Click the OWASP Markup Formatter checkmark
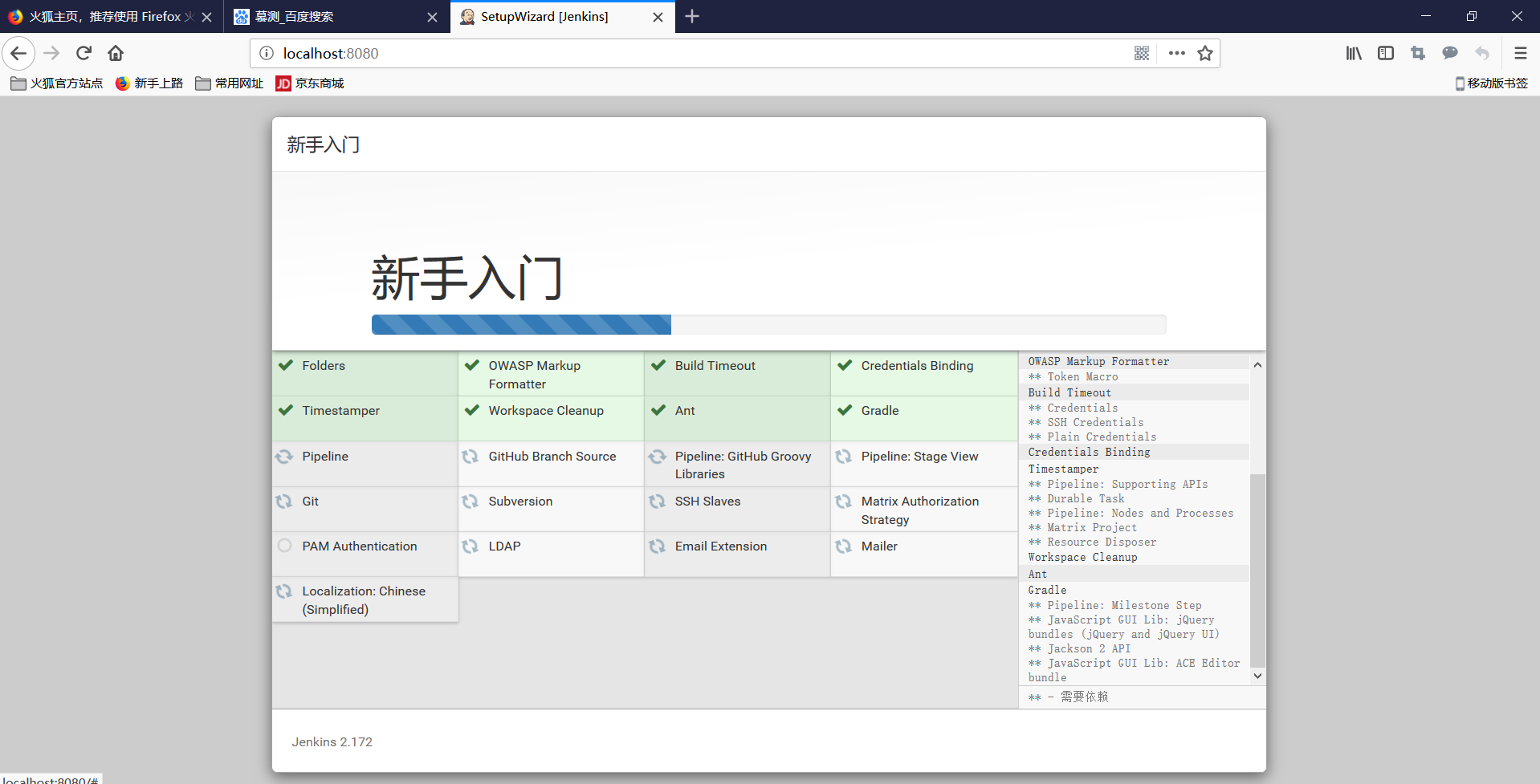1540x784 pixels. pos(471,366)
